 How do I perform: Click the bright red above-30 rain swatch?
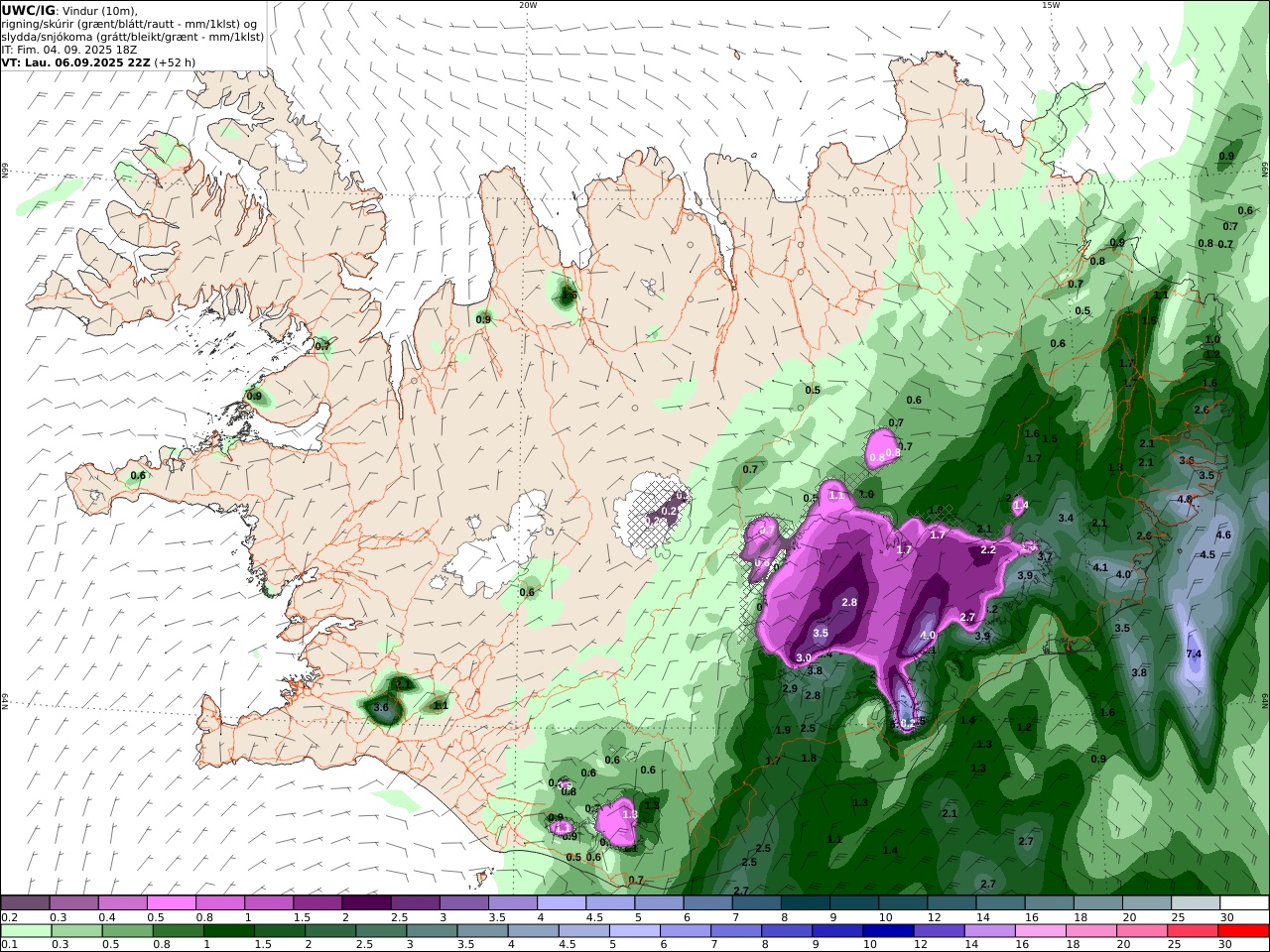click(1244, 931)
